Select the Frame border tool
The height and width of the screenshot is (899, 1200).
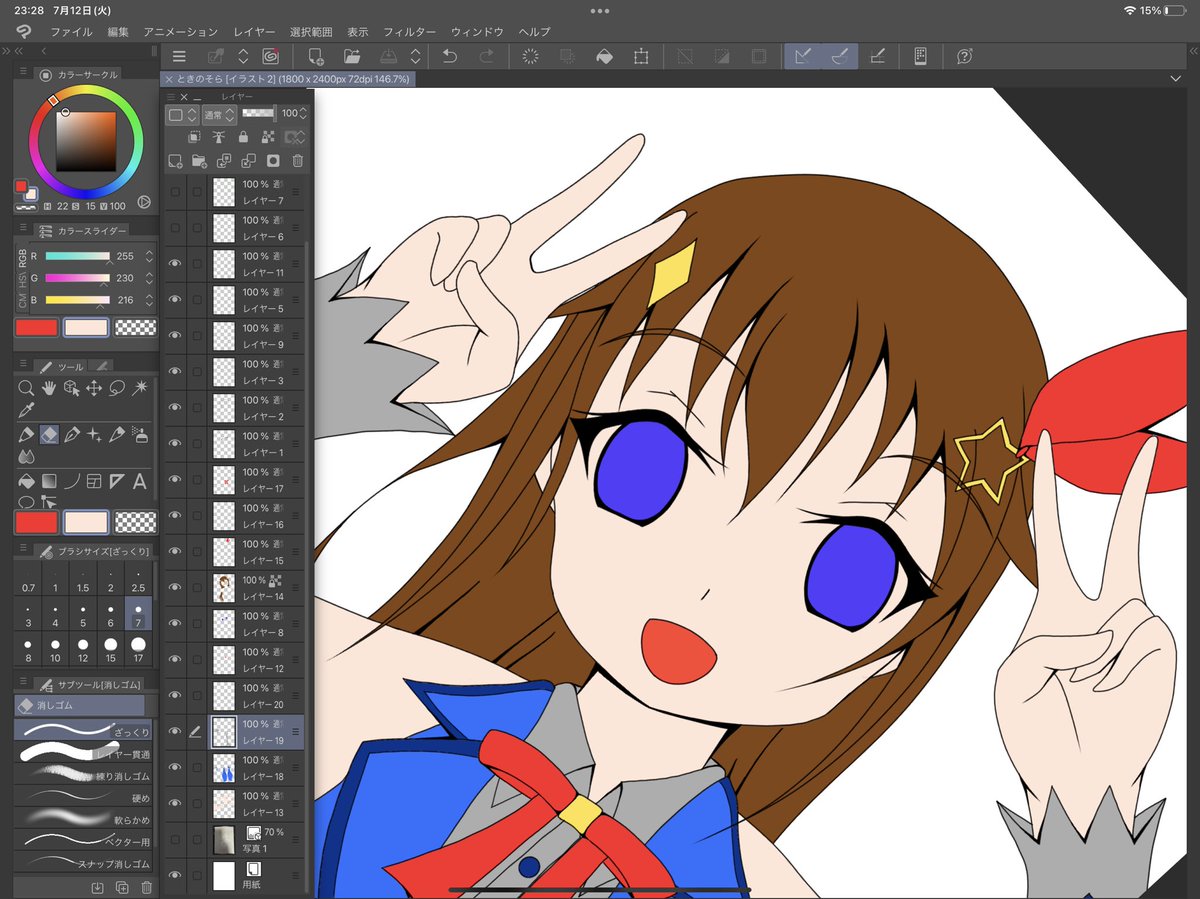pyautogui.click(x=94, y=481)
